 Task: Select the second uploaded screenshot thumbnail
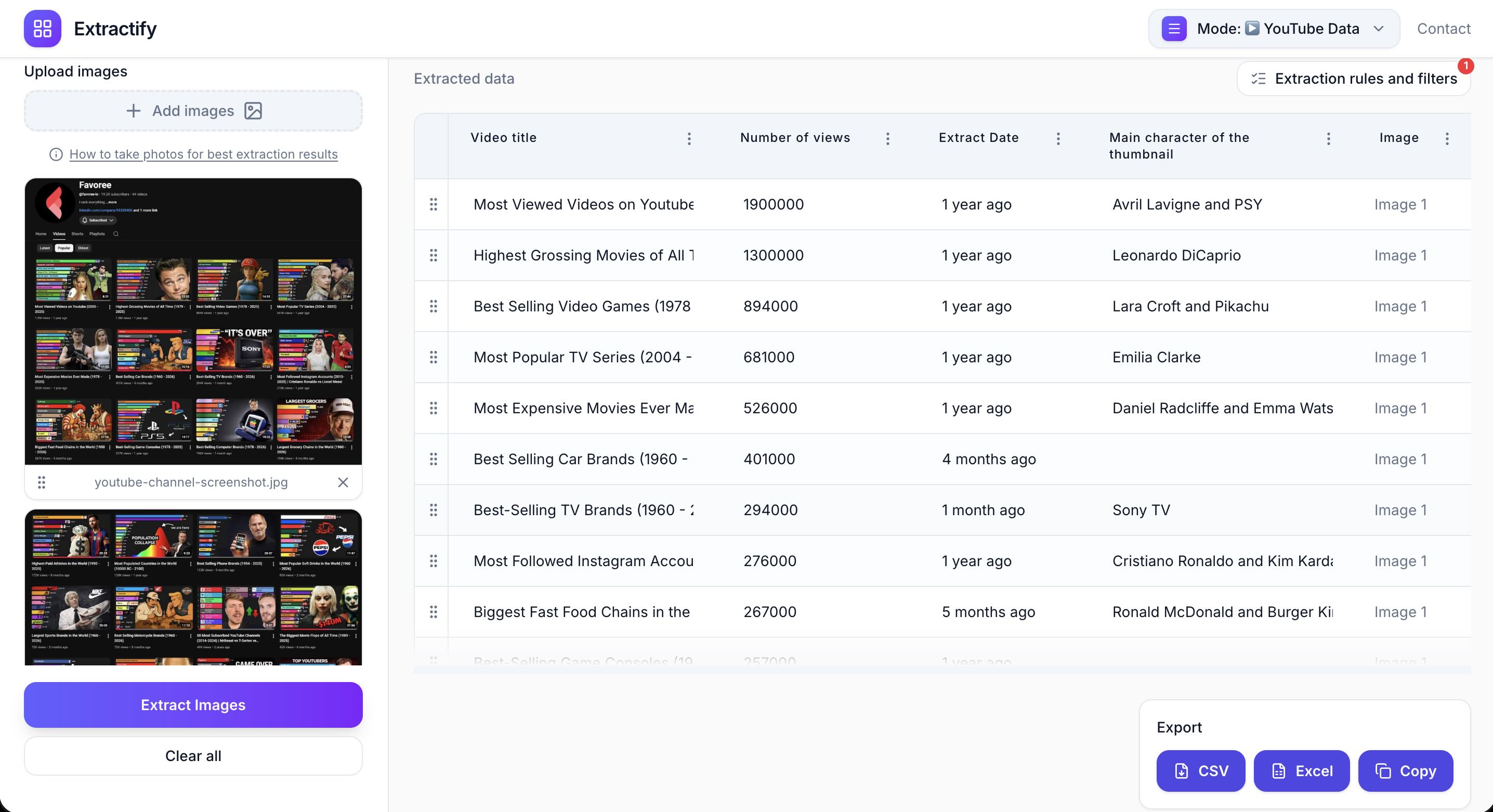click(193, 586)
